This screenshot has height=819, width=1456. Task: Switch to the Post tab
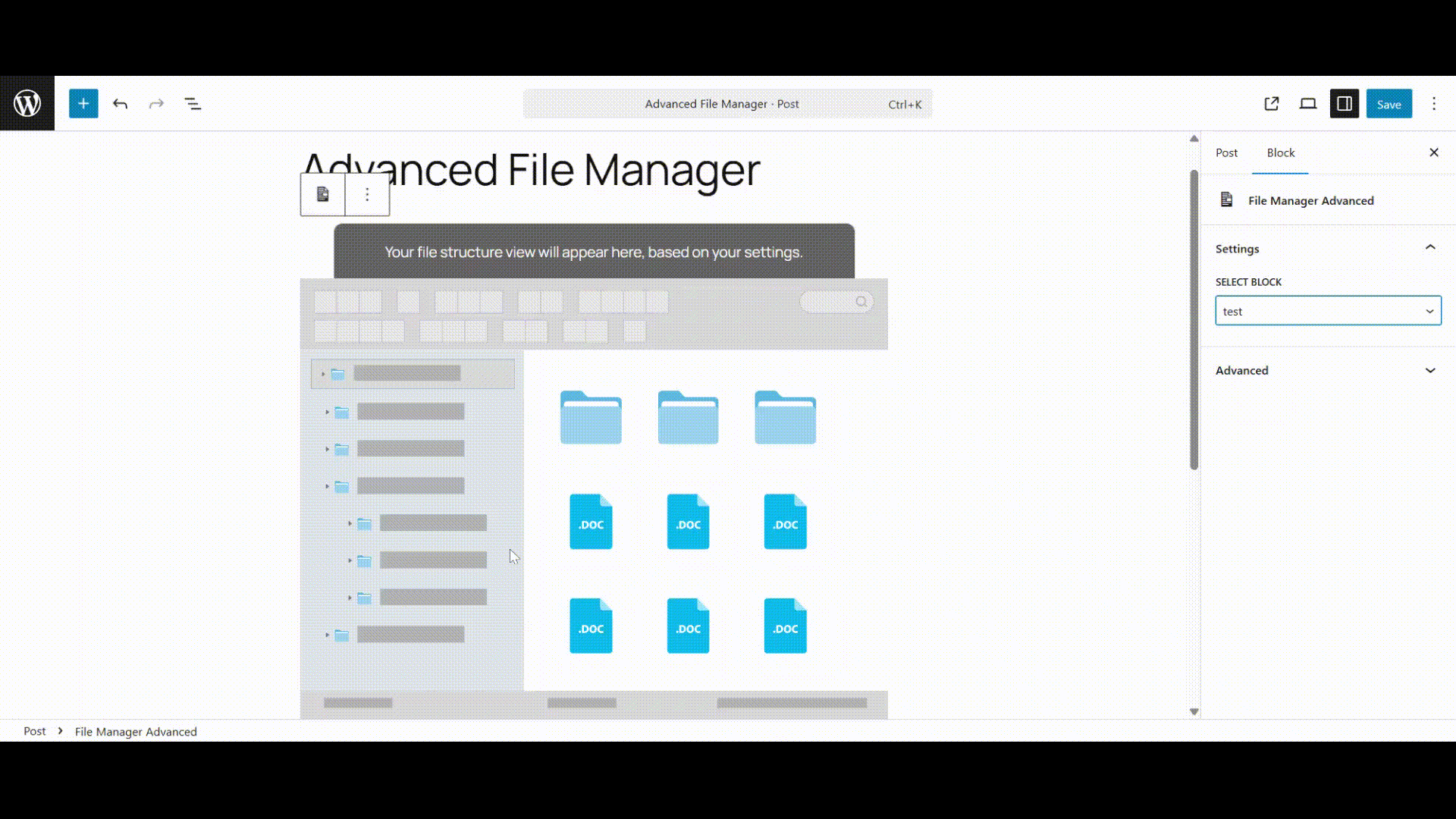click(1226, 152)
